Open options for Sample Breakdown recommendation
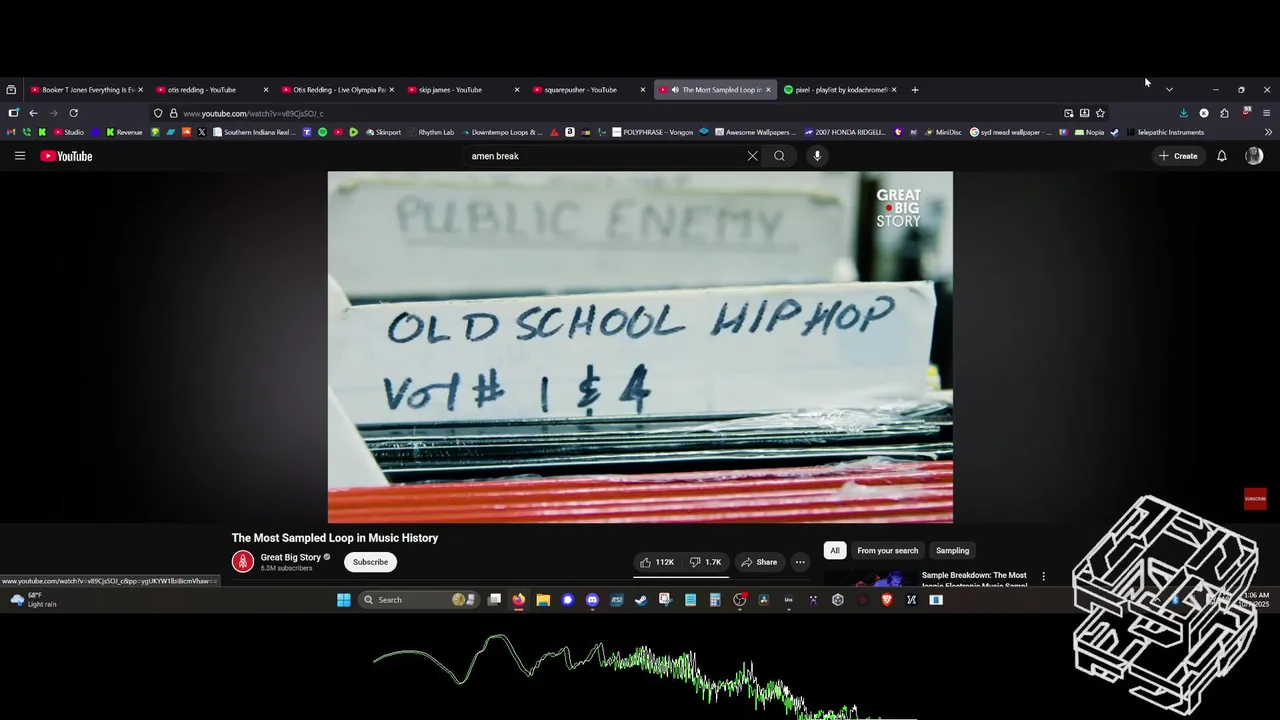 click(1043, 576)
